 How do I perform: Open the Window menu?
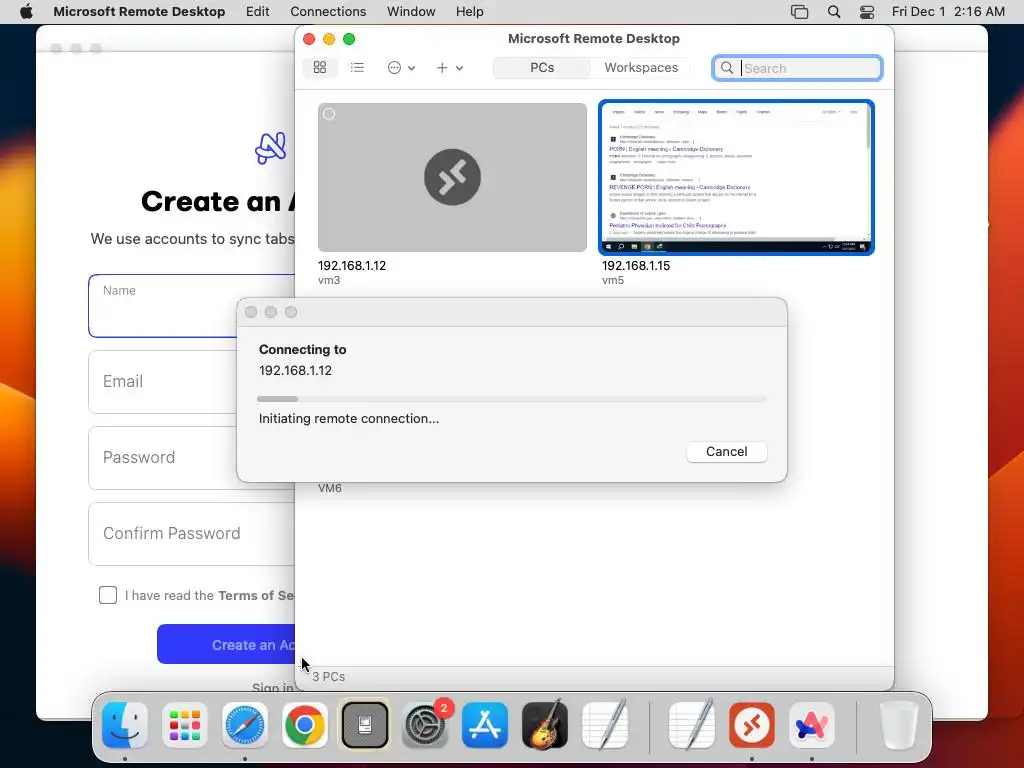(411, 11)
